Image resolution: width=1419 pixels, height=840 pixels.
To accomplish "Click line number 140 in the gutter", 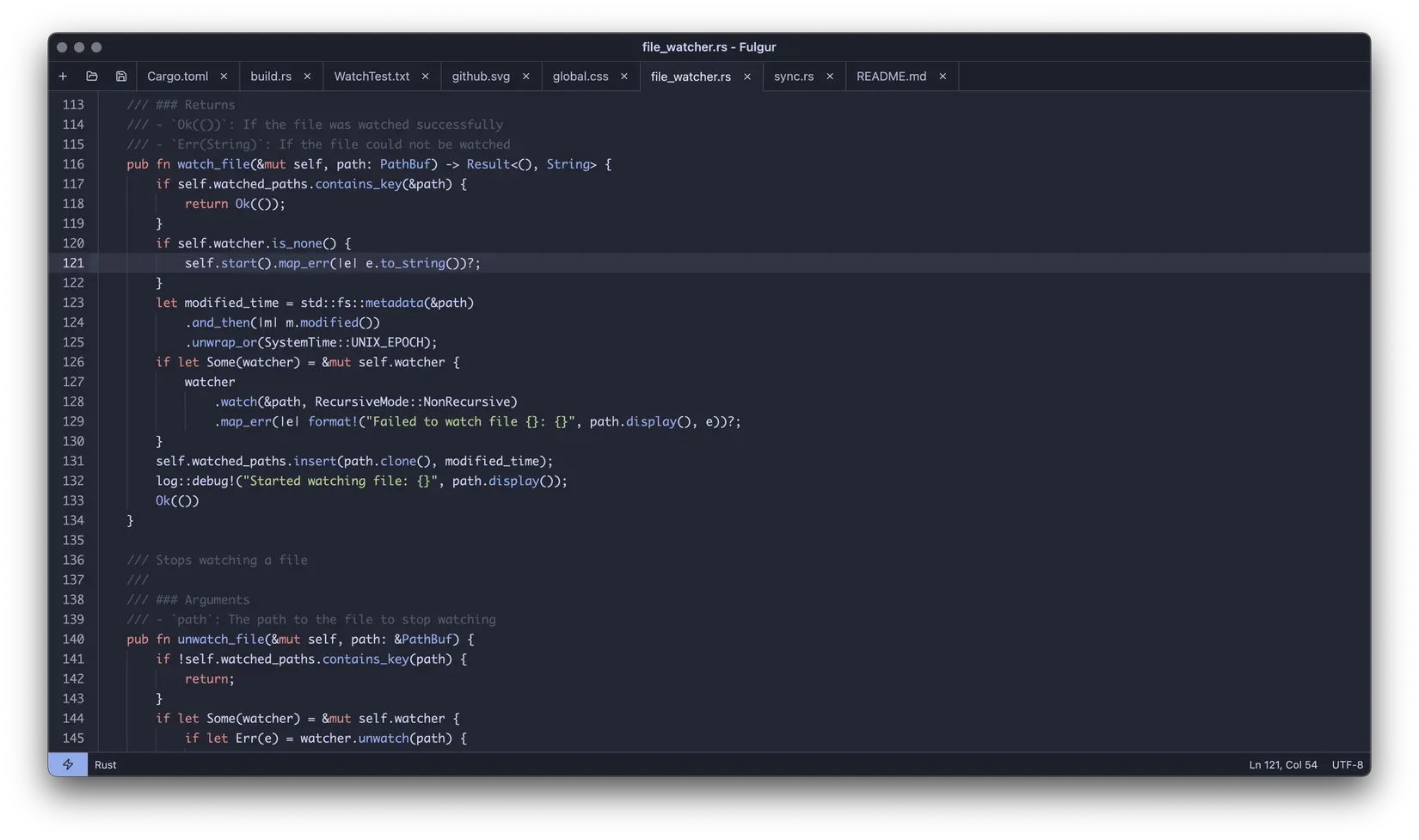I will coord(74,639).
